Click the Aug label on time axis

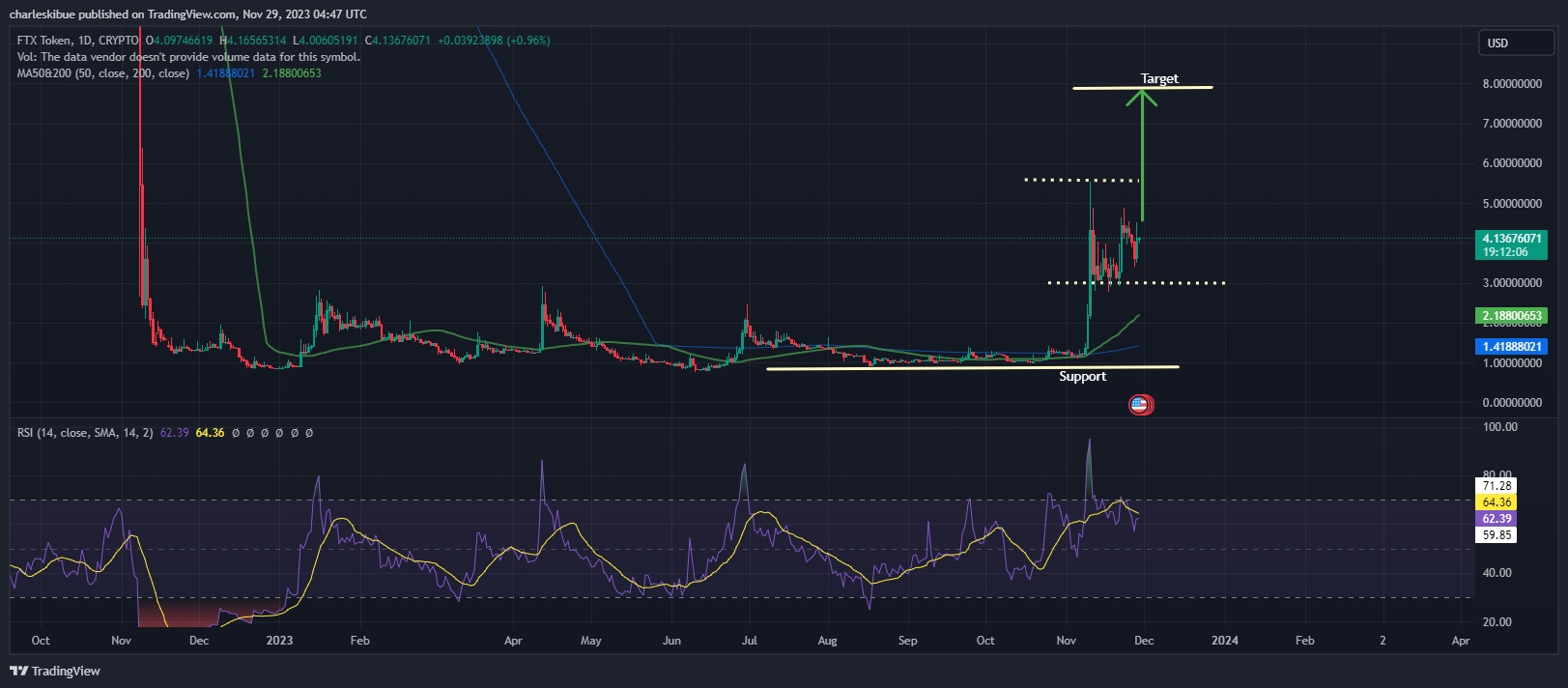827,641
